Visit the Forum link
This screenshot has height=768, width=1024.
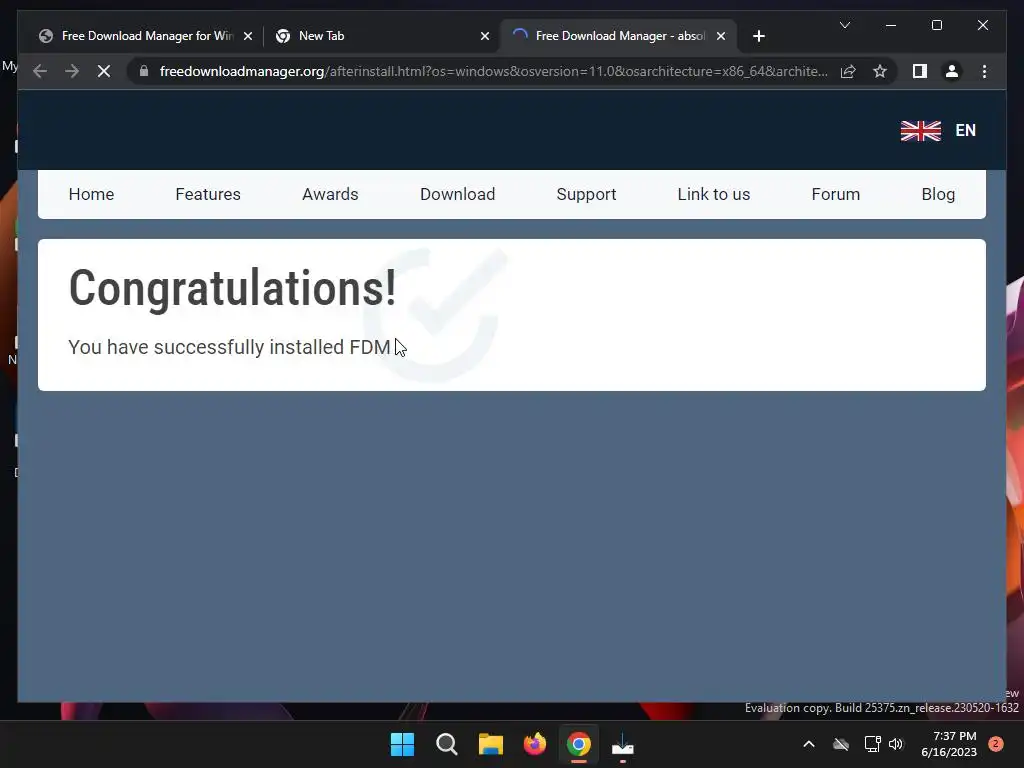835,194
